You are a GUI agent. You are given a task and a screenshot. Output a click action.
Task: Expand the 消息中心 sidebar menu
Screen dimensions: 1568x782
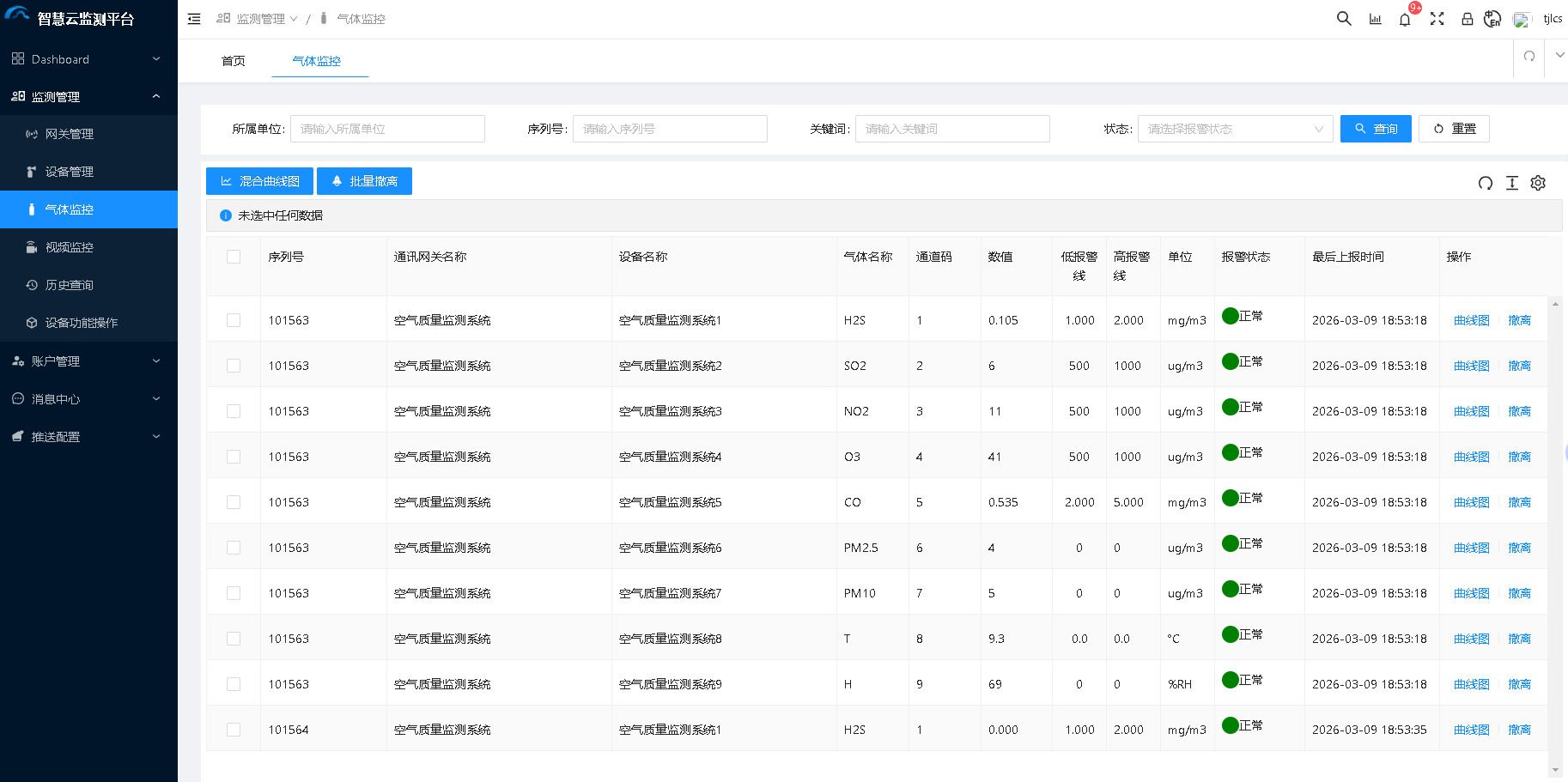pos(156,399)
